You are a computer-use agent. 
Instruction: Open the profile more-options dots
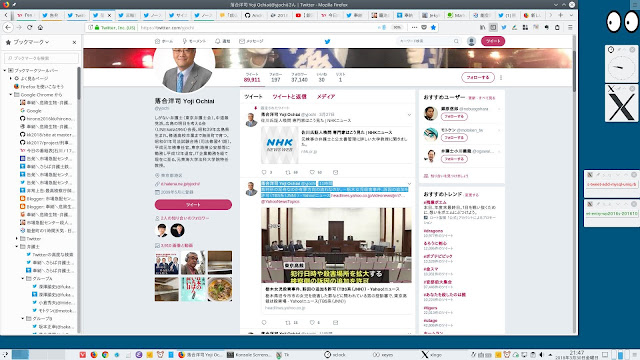[x=501, y=78]
